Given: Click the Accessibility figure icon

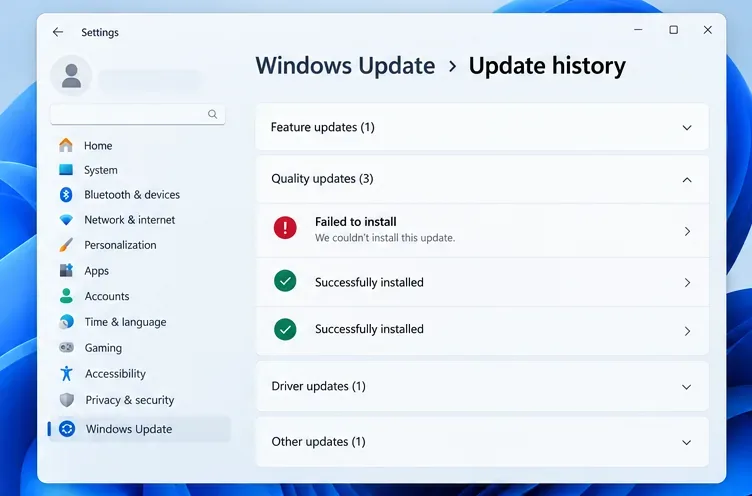Looking at the screenshot, I should point(66,373).
